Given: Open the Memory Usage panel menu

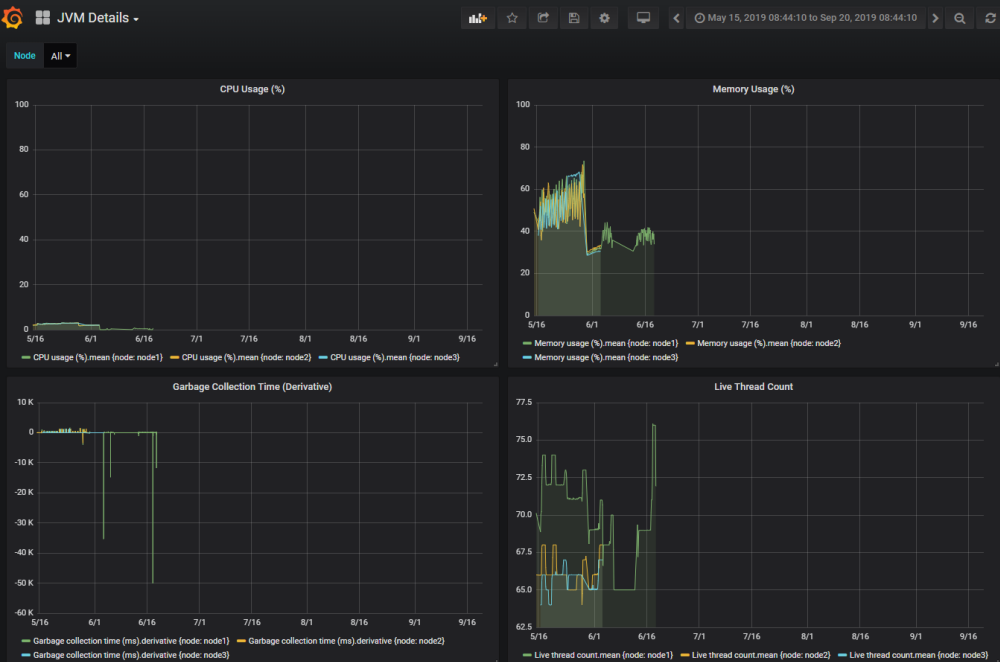Looking at the screenshot, I should pos(753,88).
